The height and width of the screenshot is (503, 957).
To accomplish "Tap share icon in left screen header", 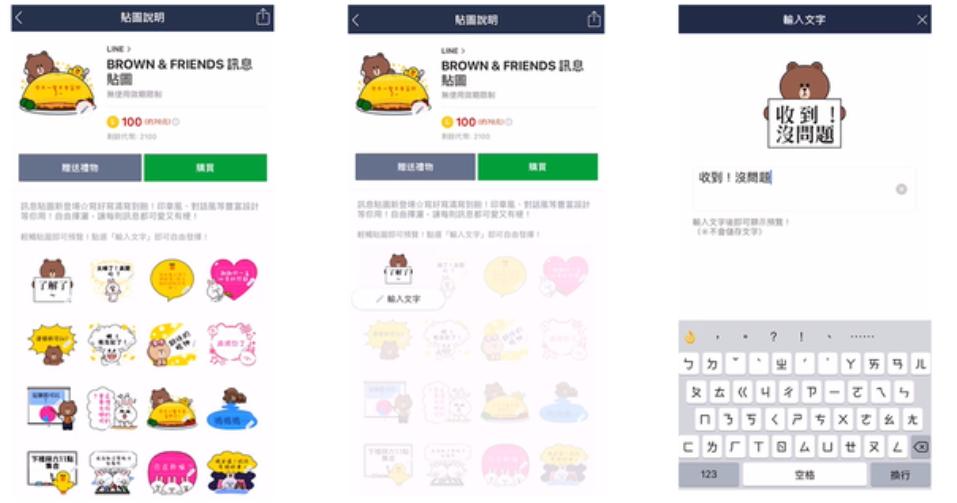I will [262, 17].
